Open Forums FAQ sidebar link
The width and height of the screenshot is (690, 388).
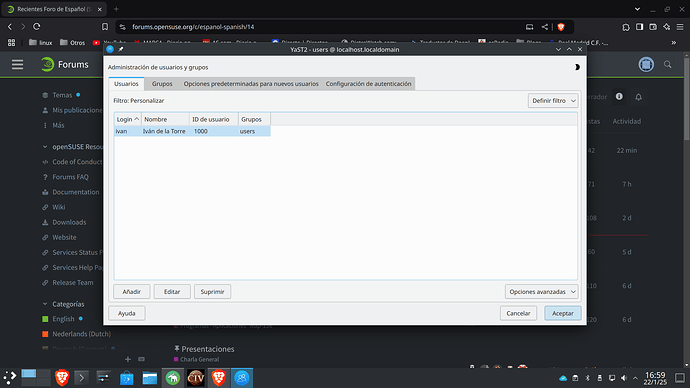point(70,177)
